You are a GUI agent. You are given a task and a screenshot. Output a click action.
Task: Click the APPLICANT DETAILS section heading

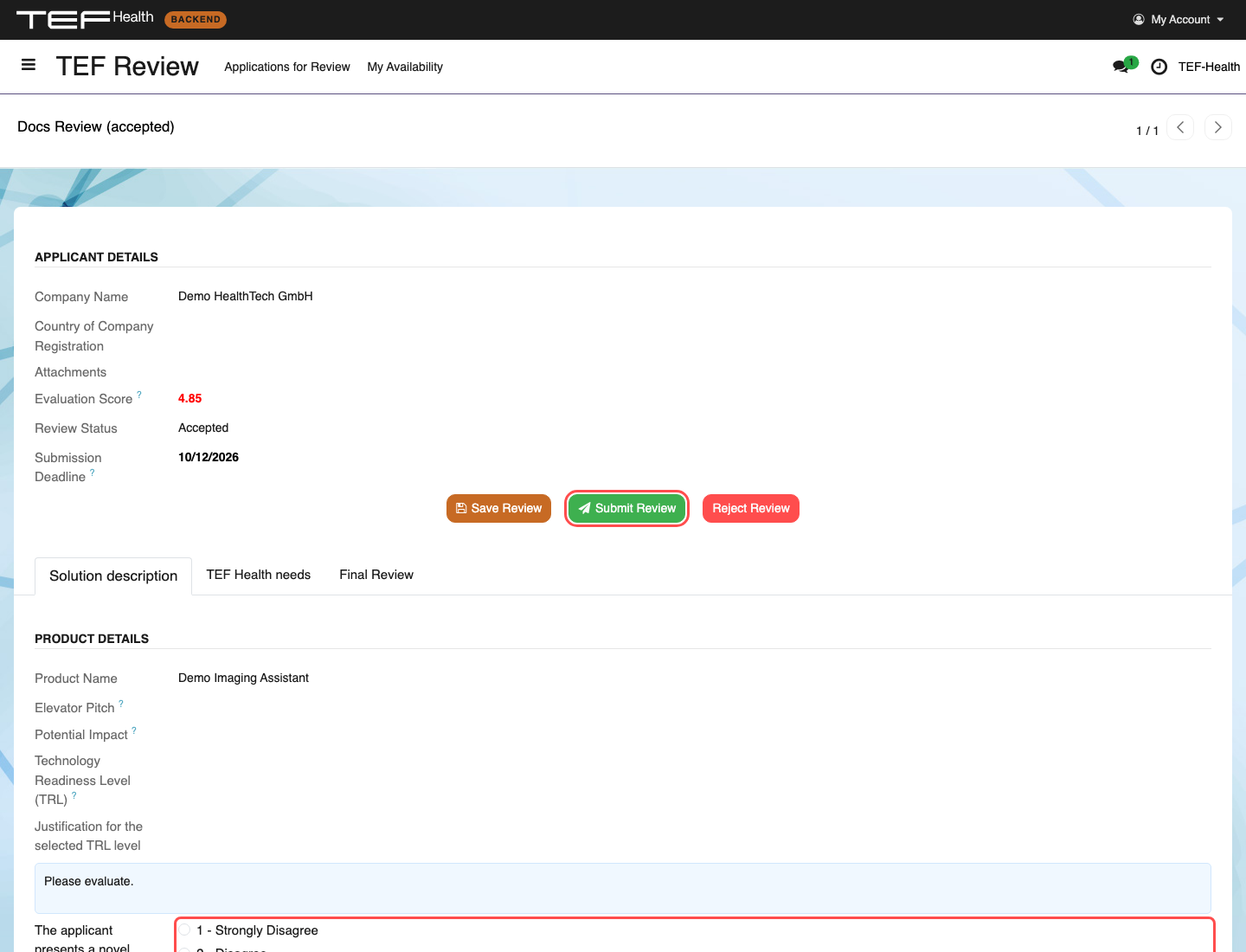tap(96, 257)
